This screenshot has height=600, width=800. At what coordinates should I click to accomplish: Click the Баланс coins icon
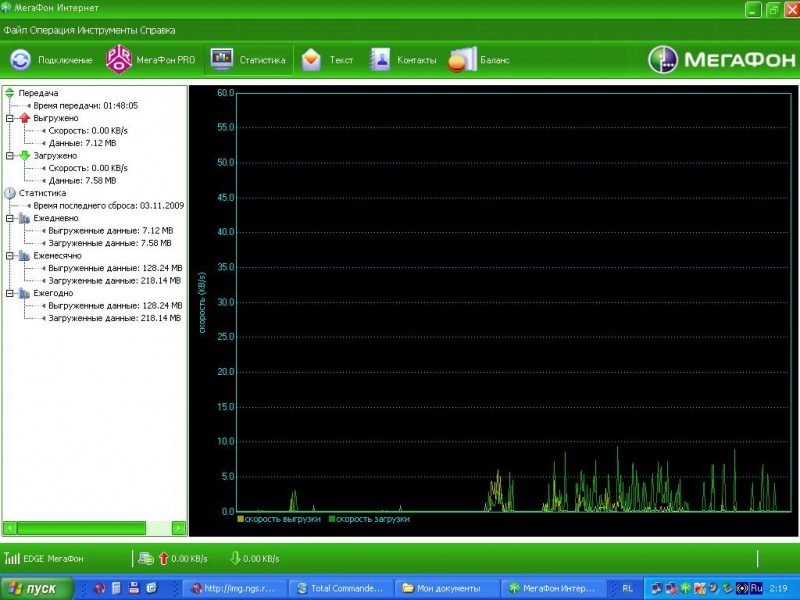tap(461, 60)
